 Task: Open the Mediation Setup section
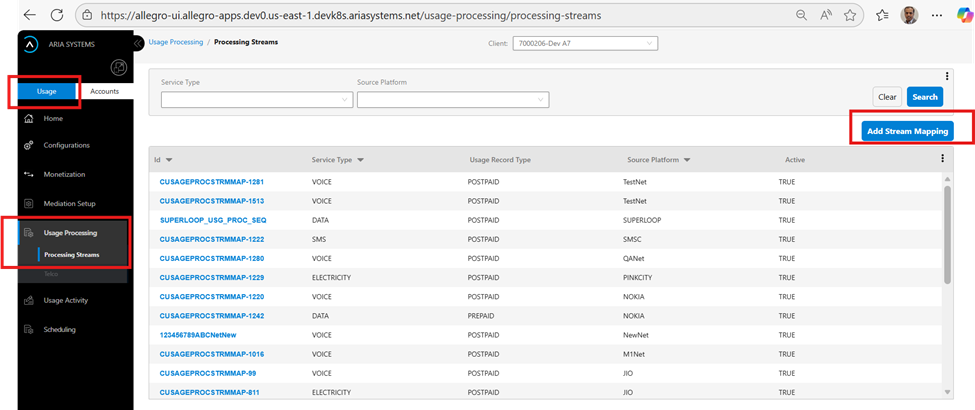(x=69, y=203)
